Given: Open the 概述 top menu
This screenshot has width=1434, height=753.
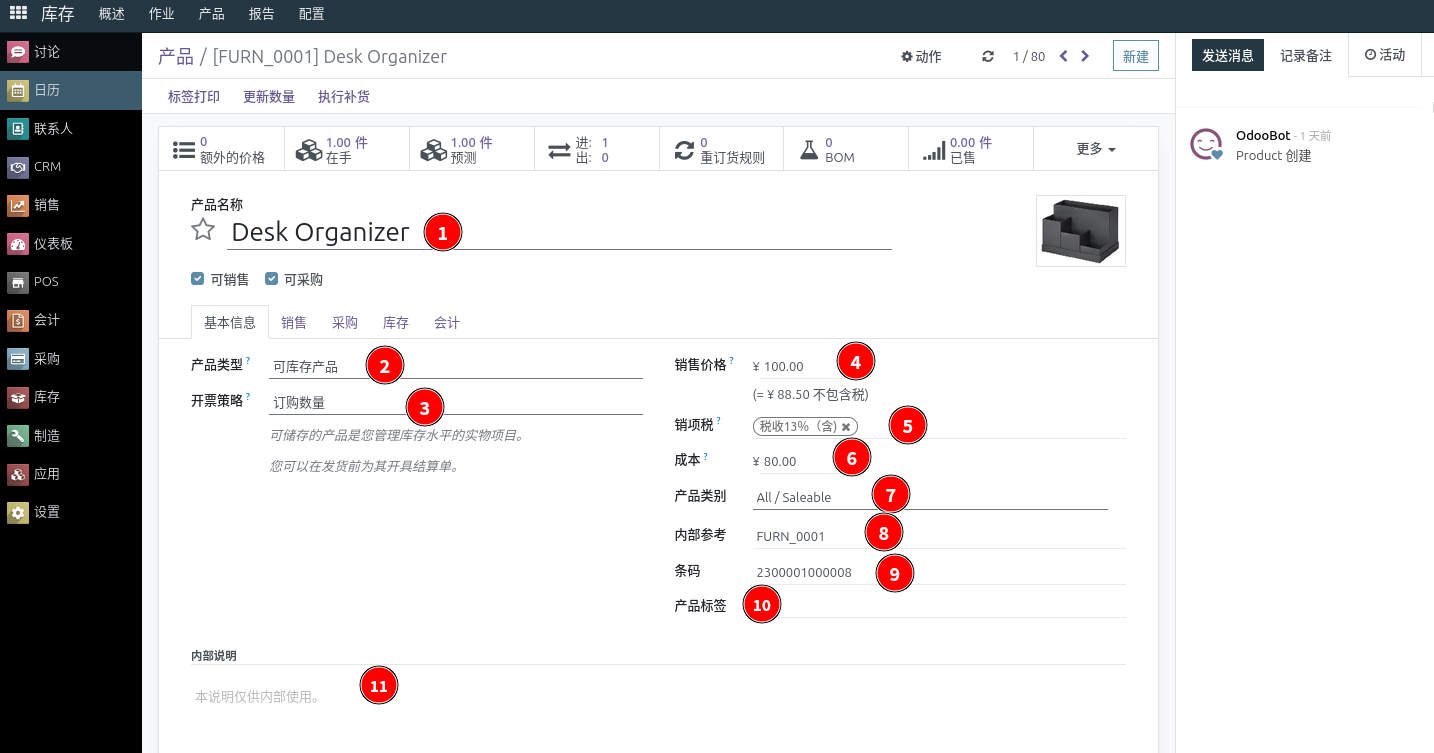Looking at the screenshot, I should coord(112,14).
